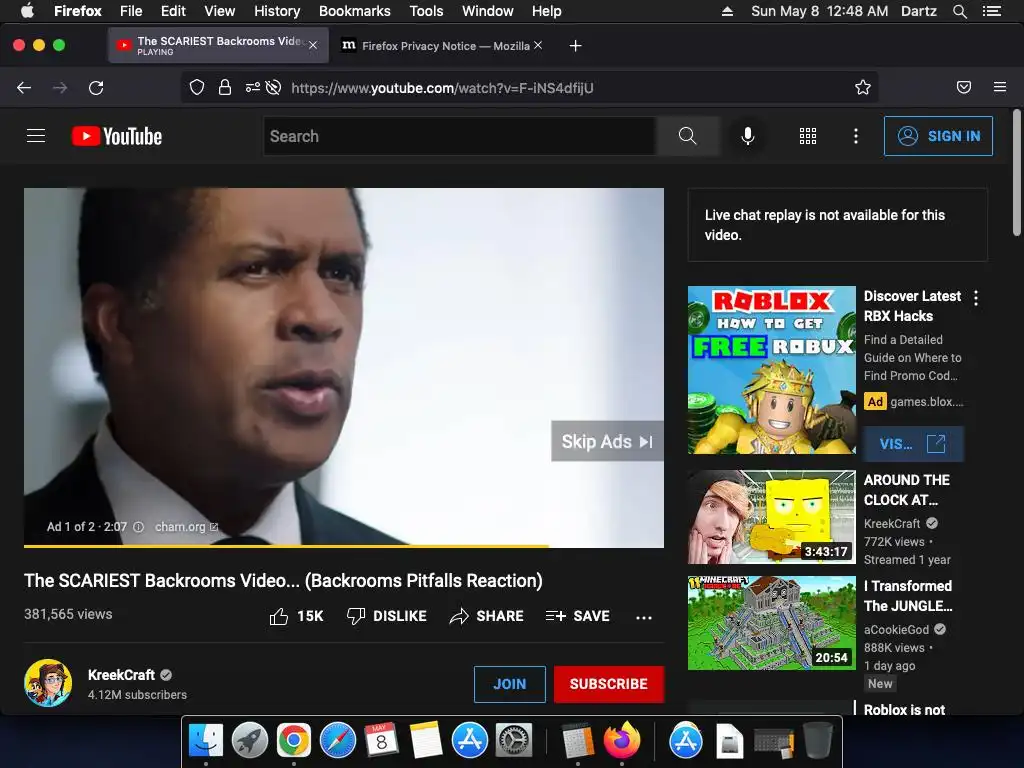
Task: Open Launchpad rocket in the Dock
Action: (249, 741)
